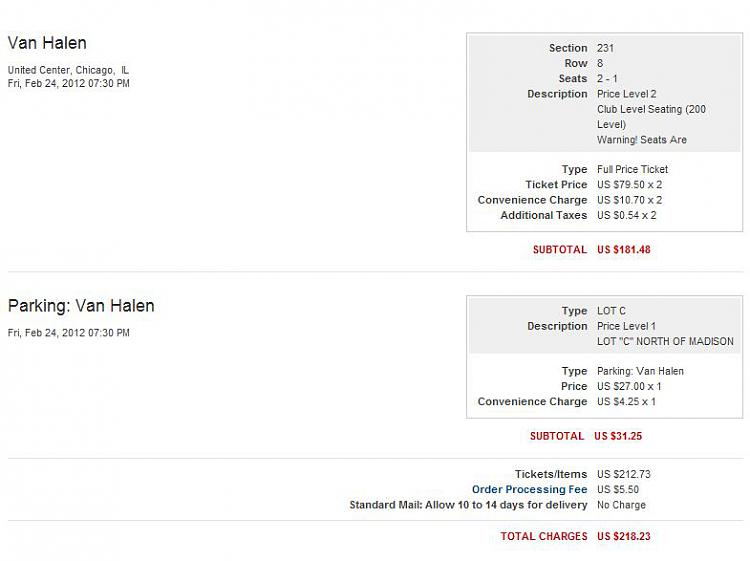Click the Tickets/Items US $212.73 amount
This screenshot has height=561, width=750.
tap(624, 474)
